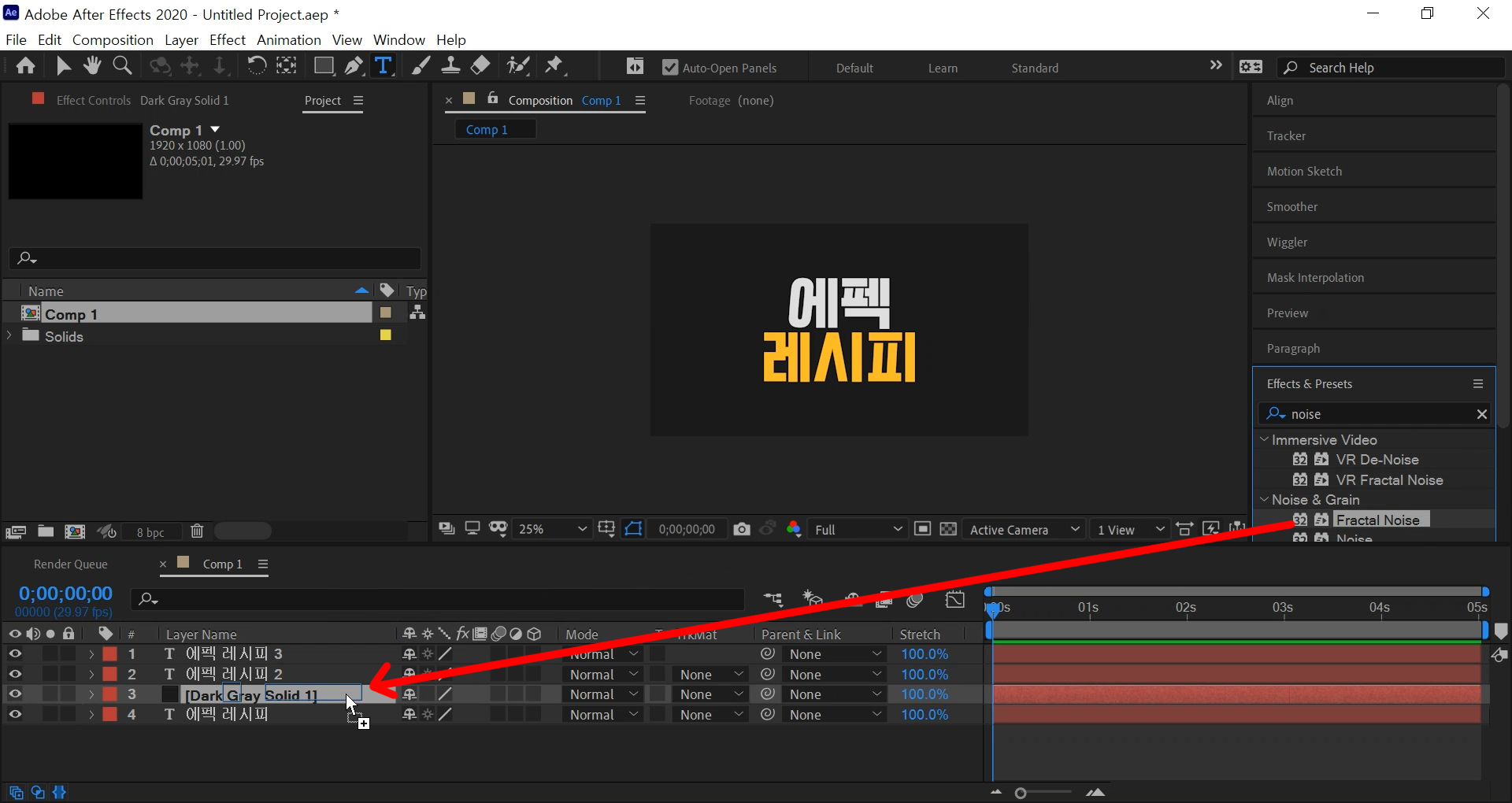Open the 25% magnification dropdown

pos(551,529)
